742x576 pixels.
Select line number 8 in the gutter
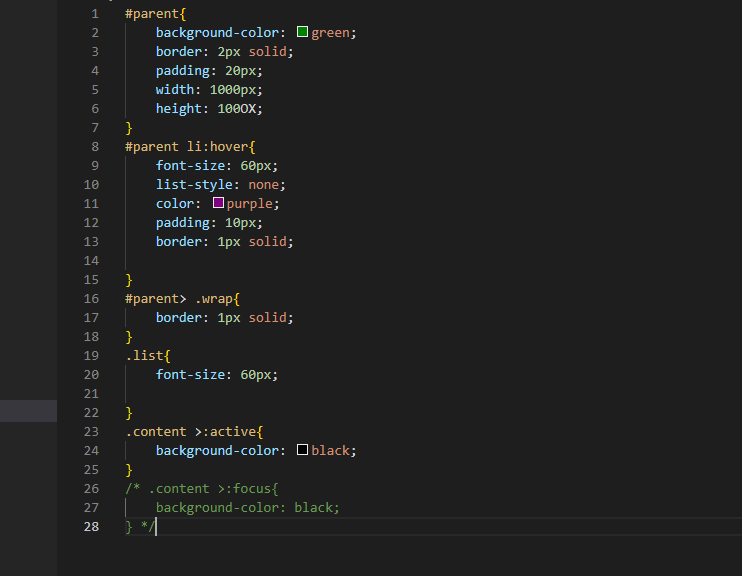tap(95, 147)
